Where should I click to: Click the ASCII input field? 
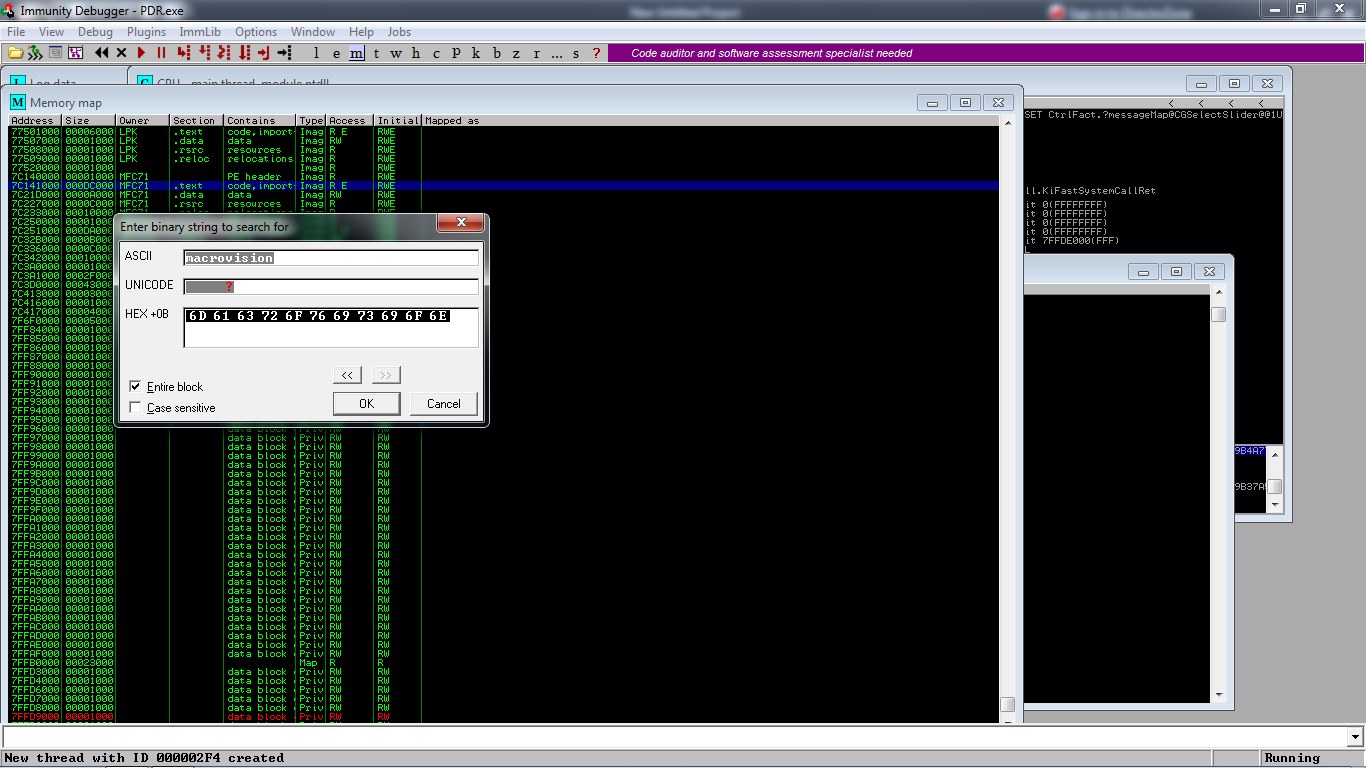coord(331,258)
